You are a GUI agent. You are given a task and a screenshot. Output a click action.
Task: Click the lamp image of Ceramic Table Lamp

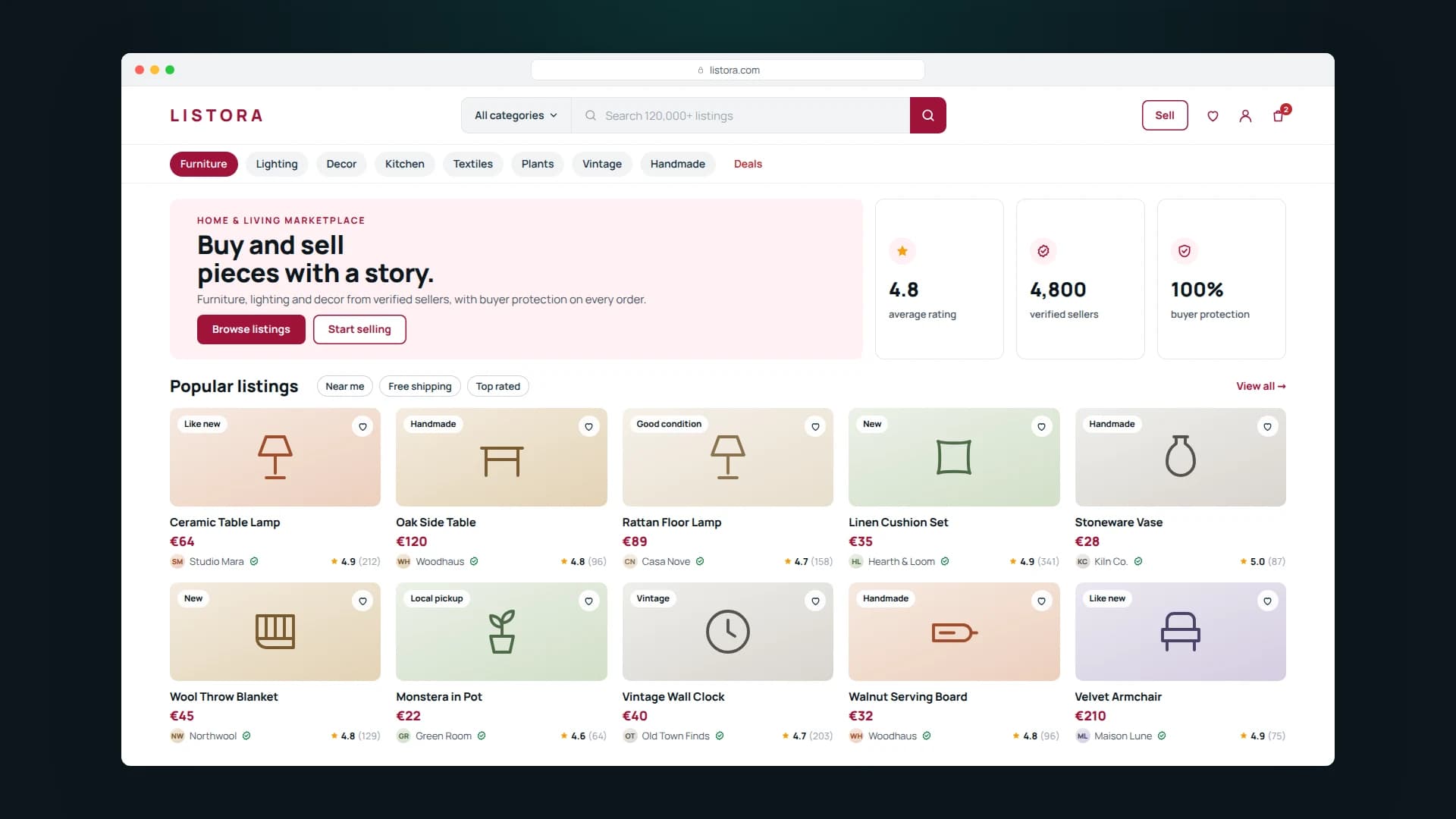(x=275, y=457)
